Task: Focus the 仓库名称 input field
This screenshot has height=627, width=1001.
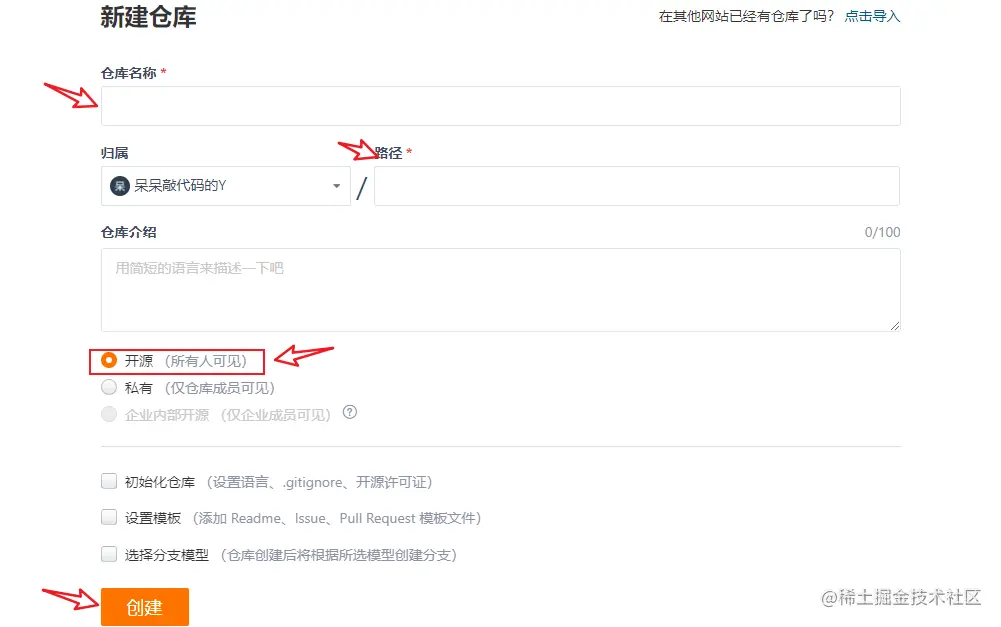Action: click(x=500, y=106)
